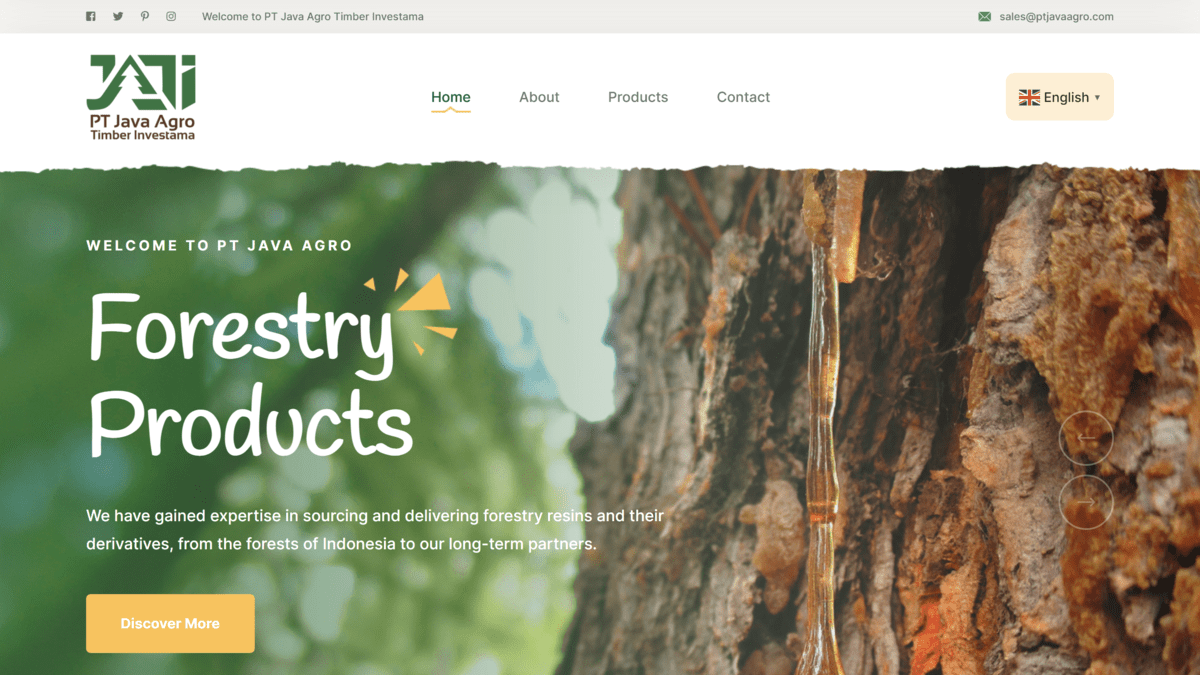Open the Twitter social icon
1200x675 pixels.
118,16
